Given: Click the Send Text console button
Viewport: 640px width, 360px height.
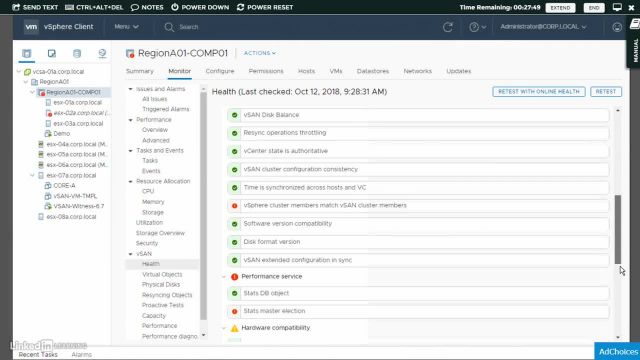Looking at the screenshot, I should pyautogui.click(x=35, y=7).
